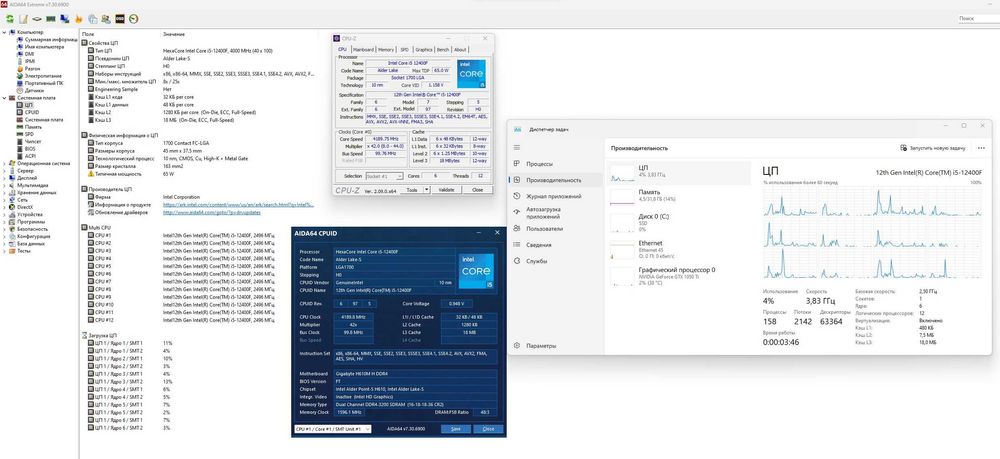Screen dimensions: 1000x459
Task: Click the monitor diagnostics icon in AIDA64 toolbar
Action: (65, 18)
